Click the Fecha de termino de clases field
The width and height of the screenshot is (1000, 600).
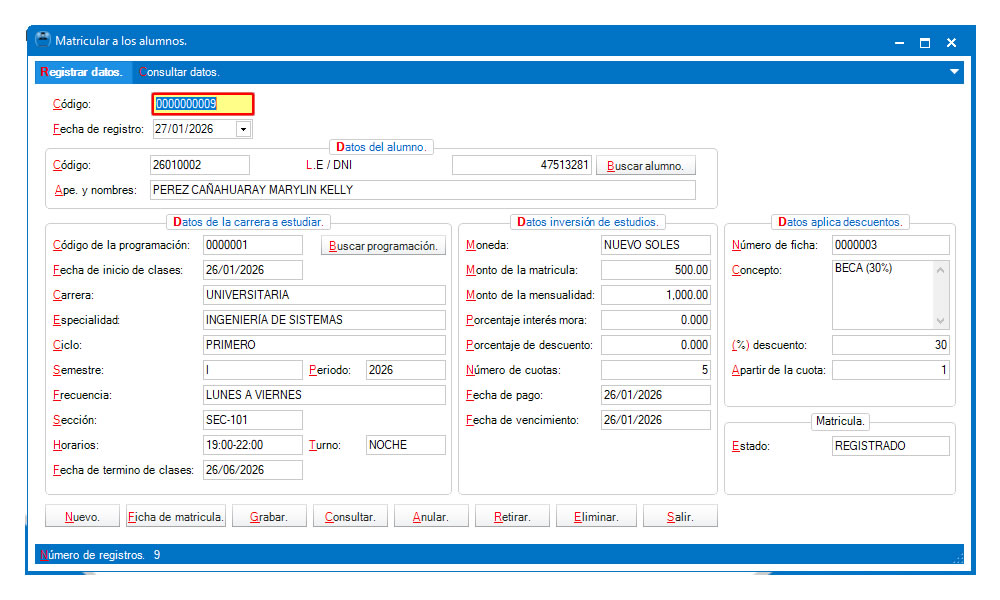pyautogui.click(x=253, y=470)
